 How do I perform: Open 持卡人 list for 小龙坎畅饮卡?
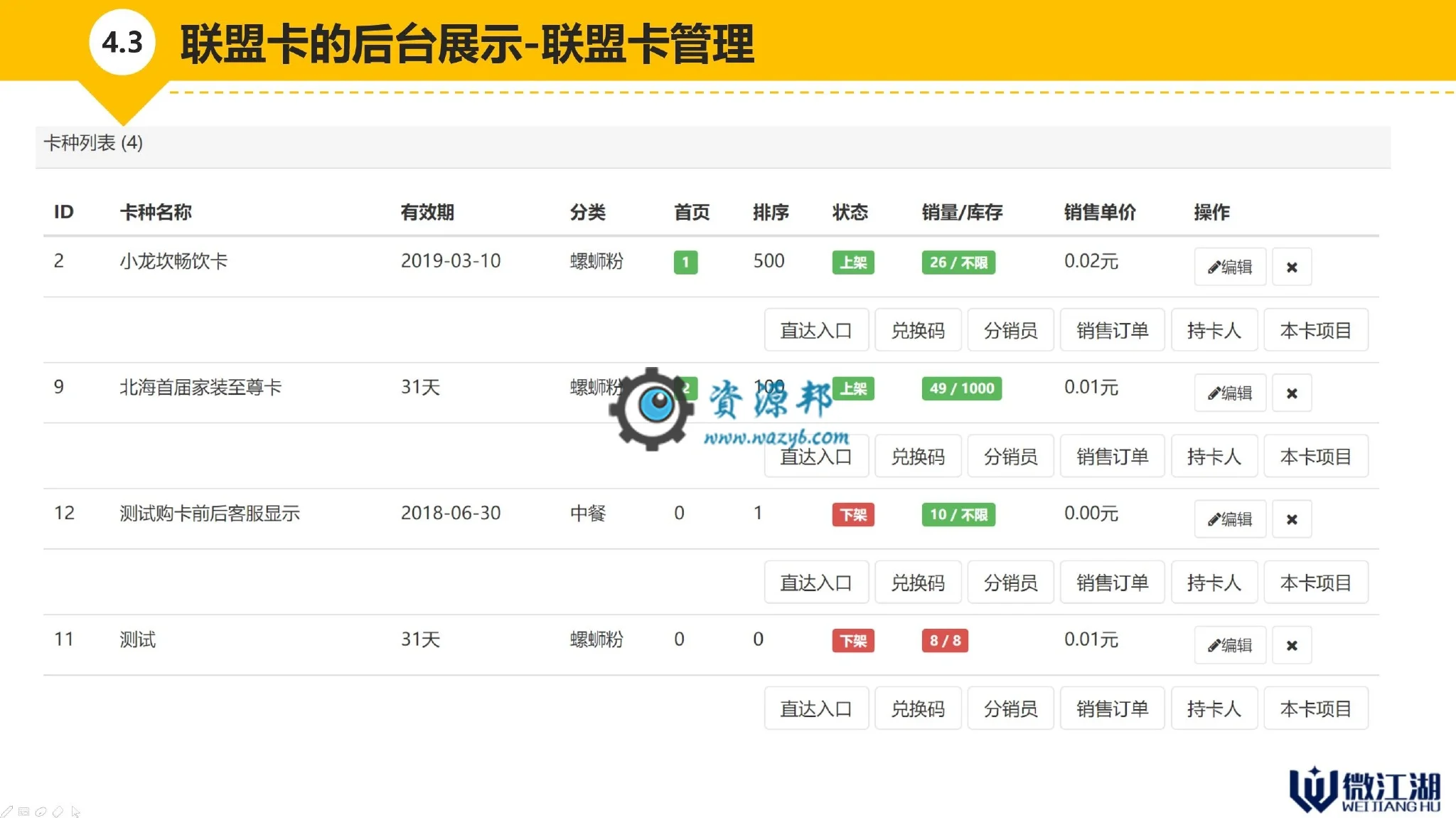(1214, 330)
